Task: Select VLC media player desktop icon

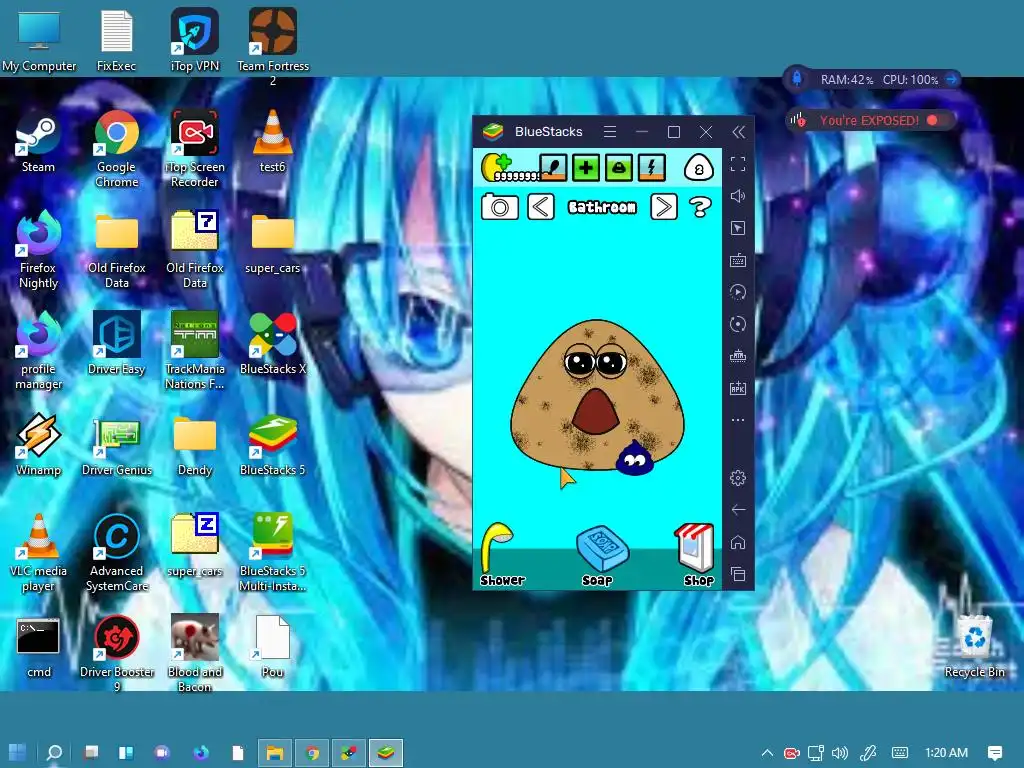Action: click(x=38, y=554)
